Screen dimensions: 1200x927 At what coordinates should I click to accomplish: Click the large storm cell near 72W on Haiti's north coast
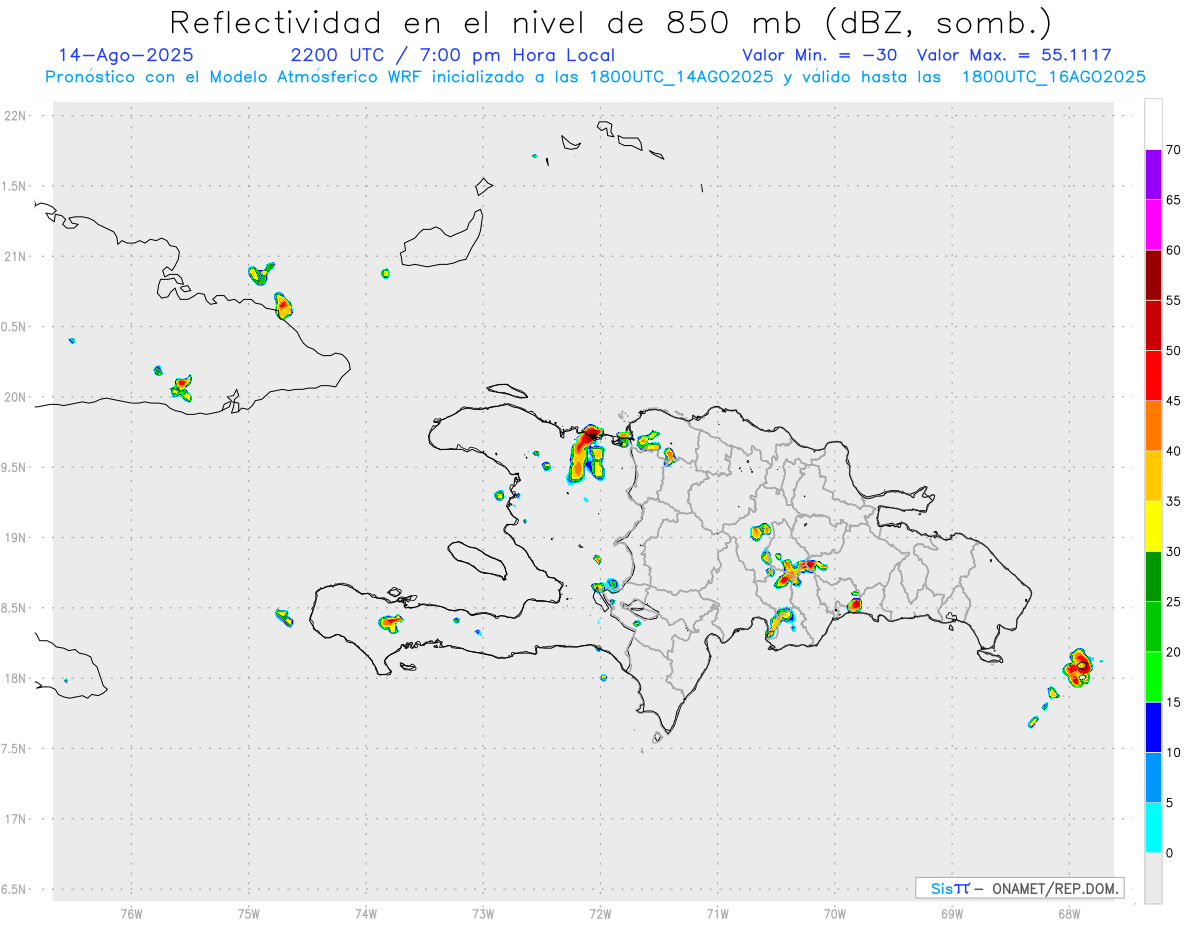(x=587, y=453)
